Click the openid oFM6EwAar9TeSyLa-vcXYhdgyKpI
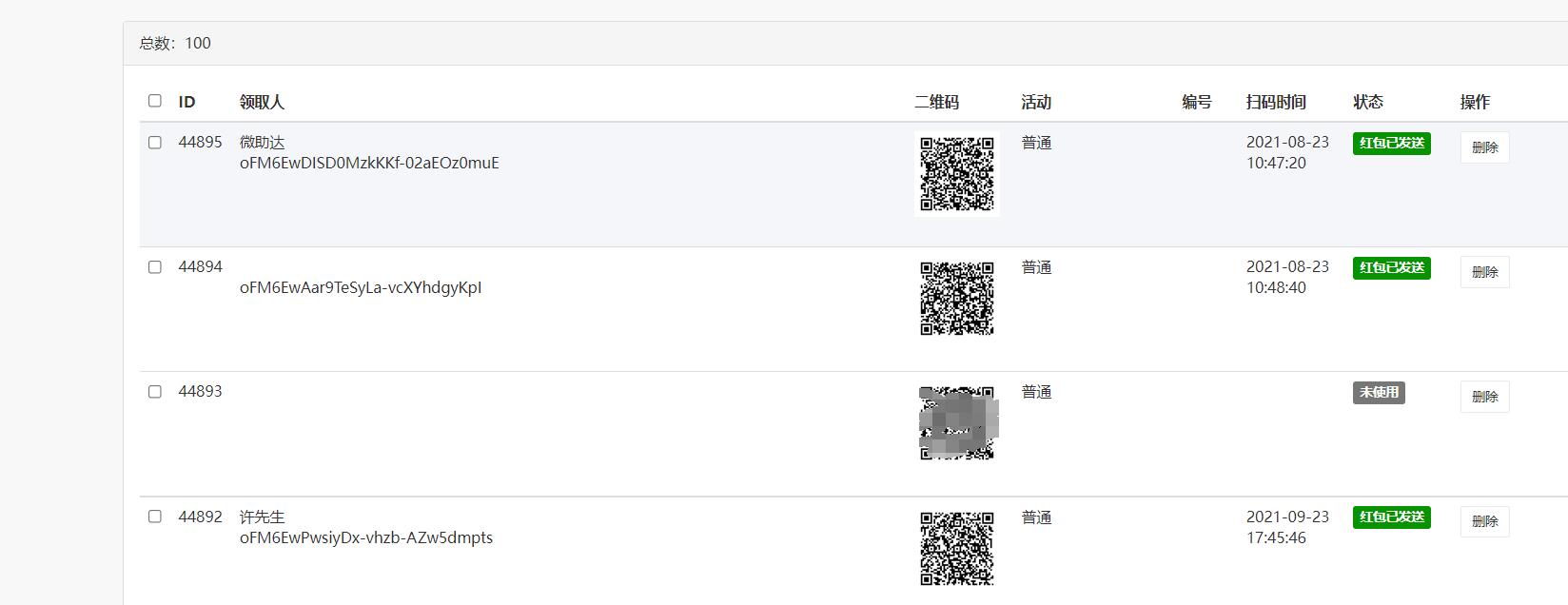 point(361,287)
